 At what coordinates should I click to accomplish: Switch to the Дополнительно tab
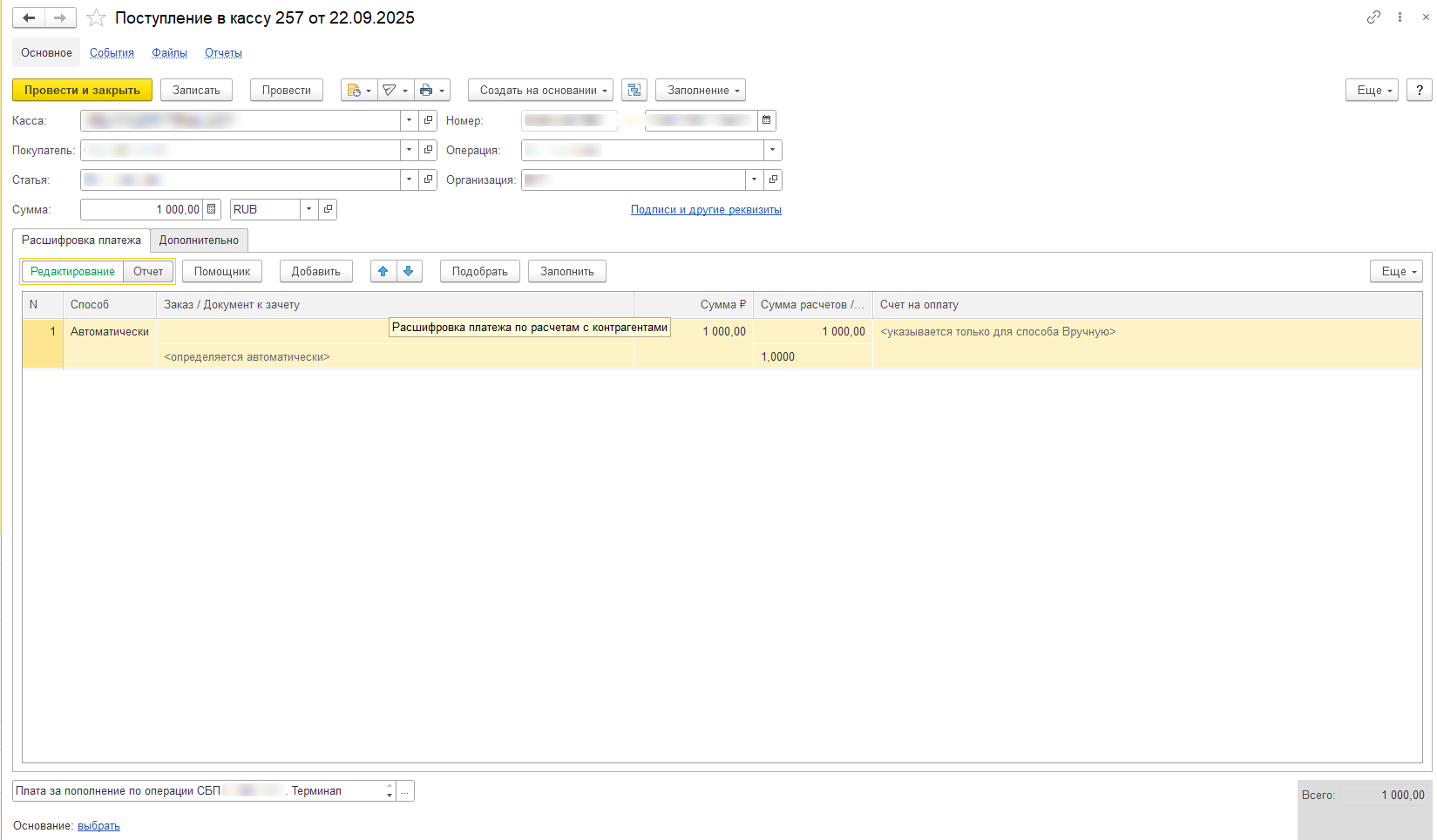pyautogui.click(x=199, y=240)
